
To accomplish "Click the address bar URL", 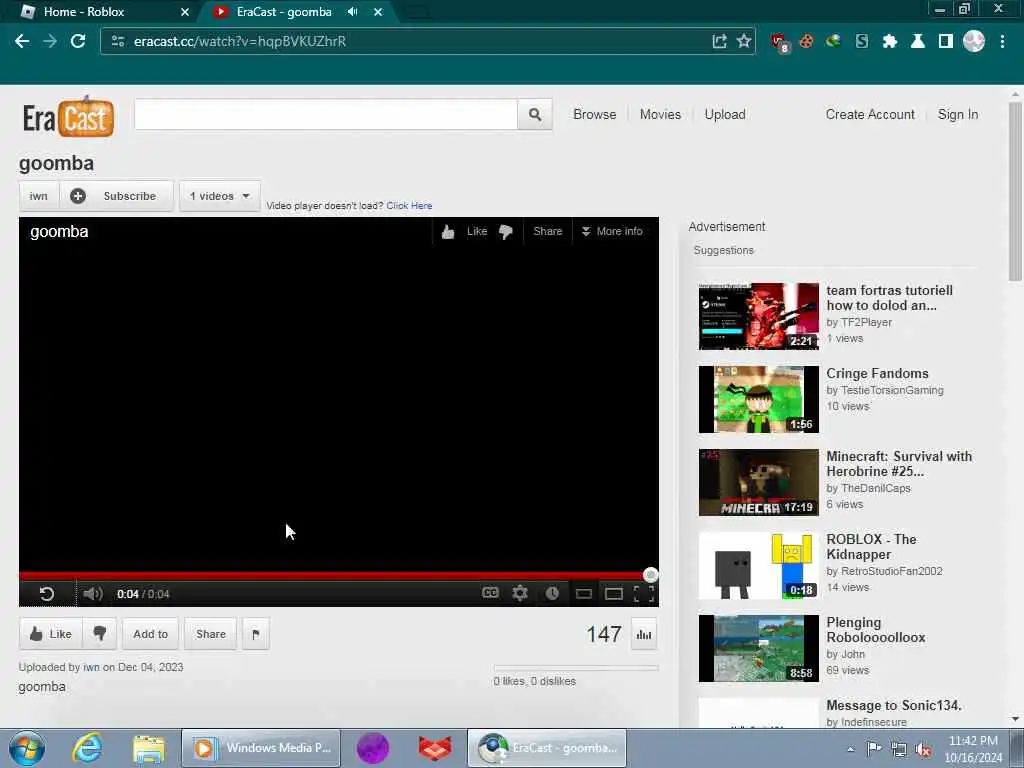I will pyautogui.click(x=240, y=41).
